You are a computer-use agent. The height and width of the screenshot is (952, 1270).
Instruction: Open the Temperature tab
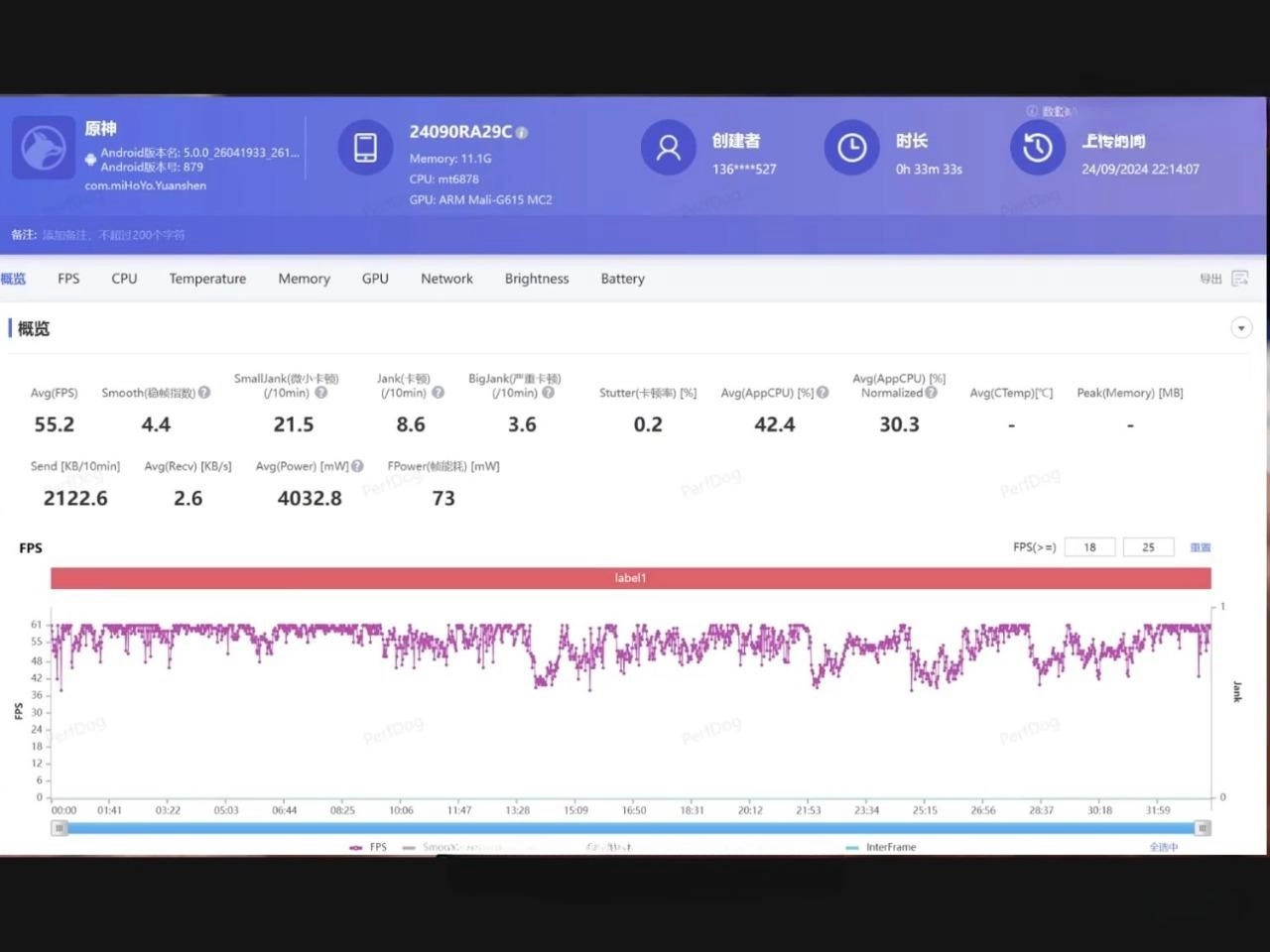[x=207, y=279]
